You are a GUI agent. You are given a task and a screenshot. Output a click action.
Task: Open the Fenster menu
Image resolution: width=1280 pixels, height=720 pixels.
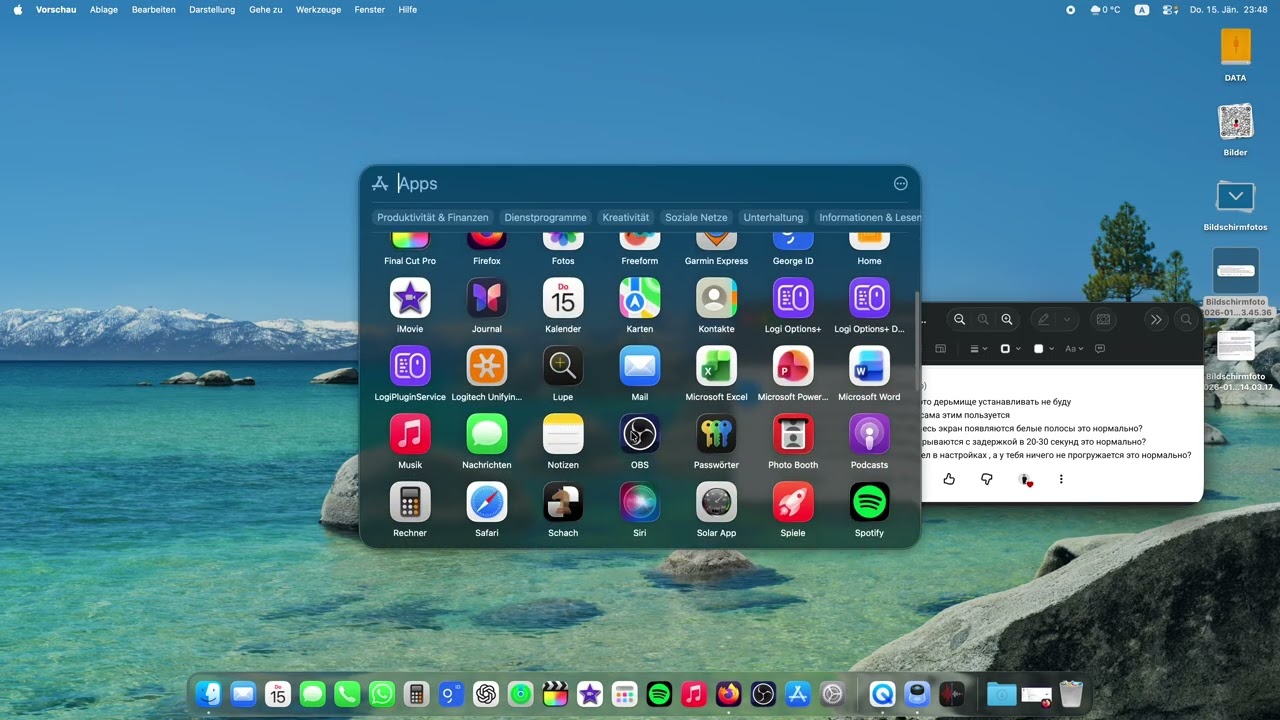370,9
